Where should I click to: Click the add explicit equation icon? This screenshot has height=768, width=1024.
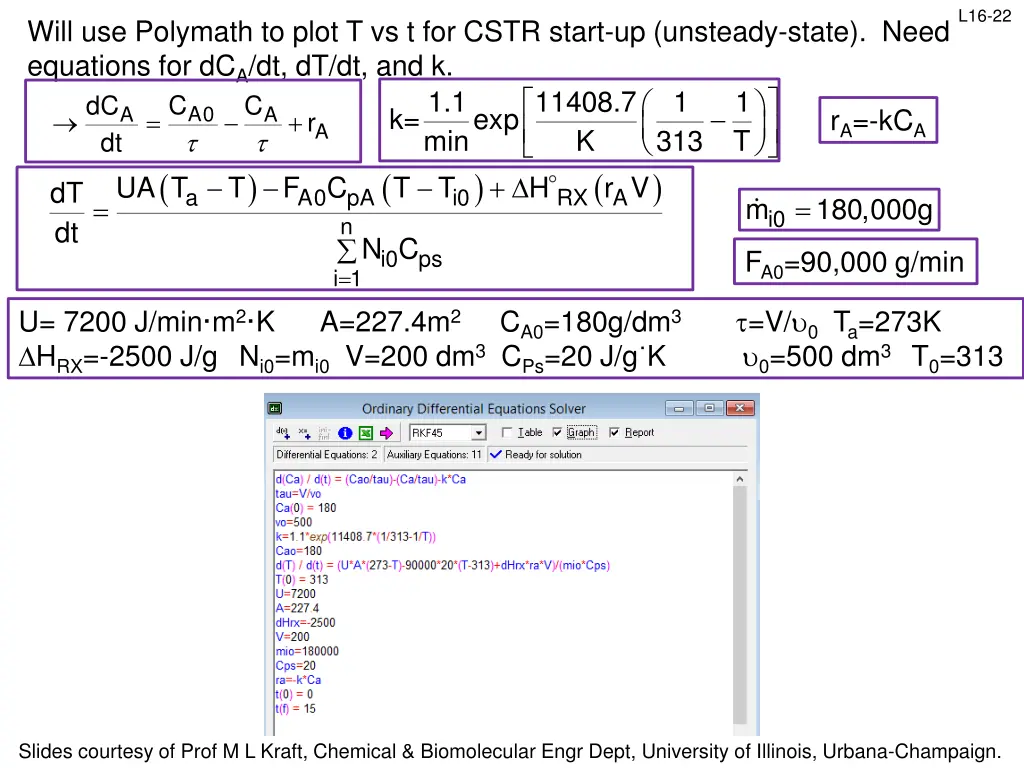(304, 432)
